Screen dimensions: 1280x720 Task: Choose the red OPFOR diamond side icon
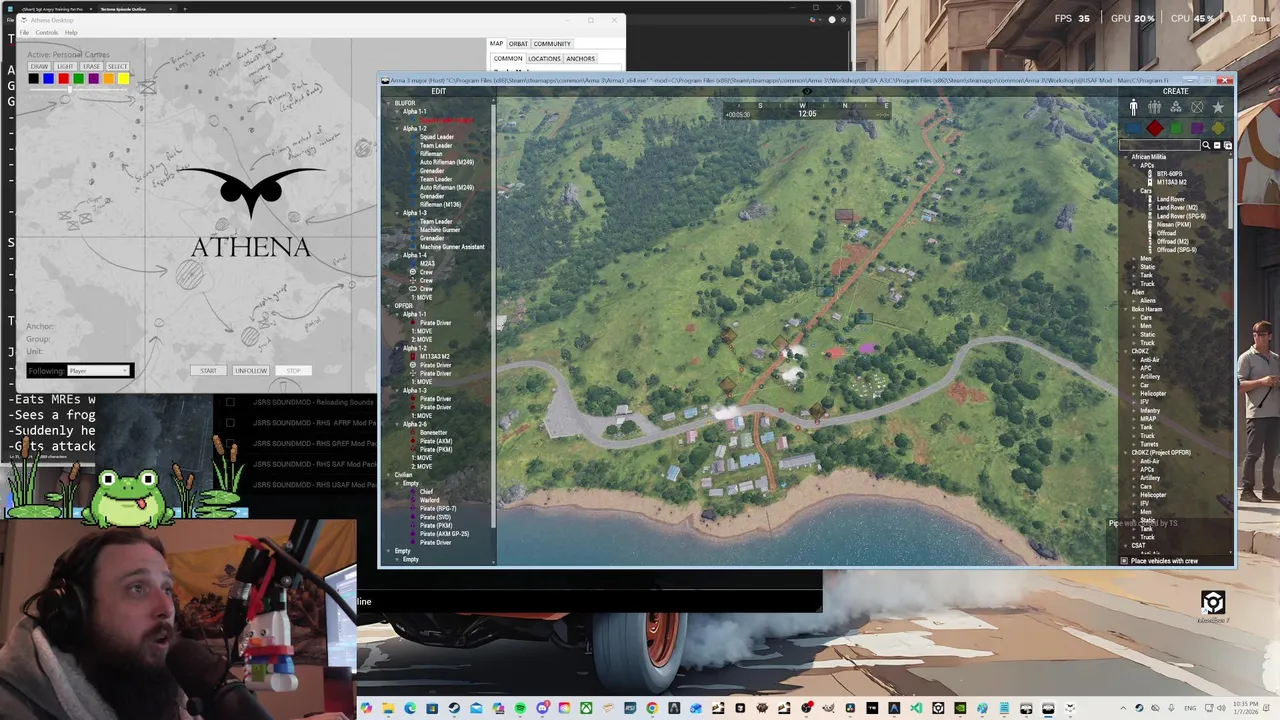click(x=1155, y=128)
